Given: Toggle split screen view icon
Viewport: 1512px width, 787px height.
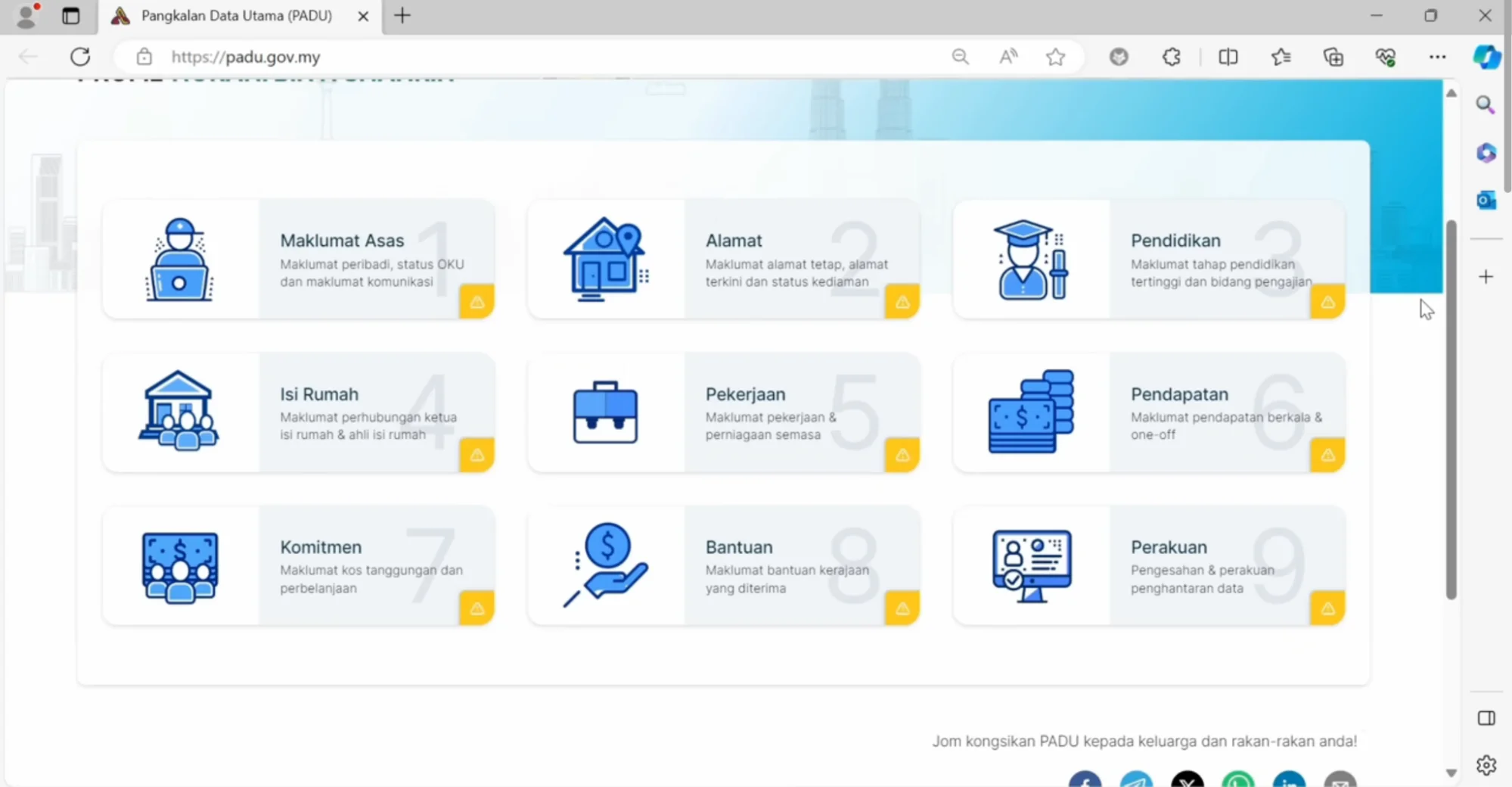Looking at the screenshot, I should point(1228,57).
